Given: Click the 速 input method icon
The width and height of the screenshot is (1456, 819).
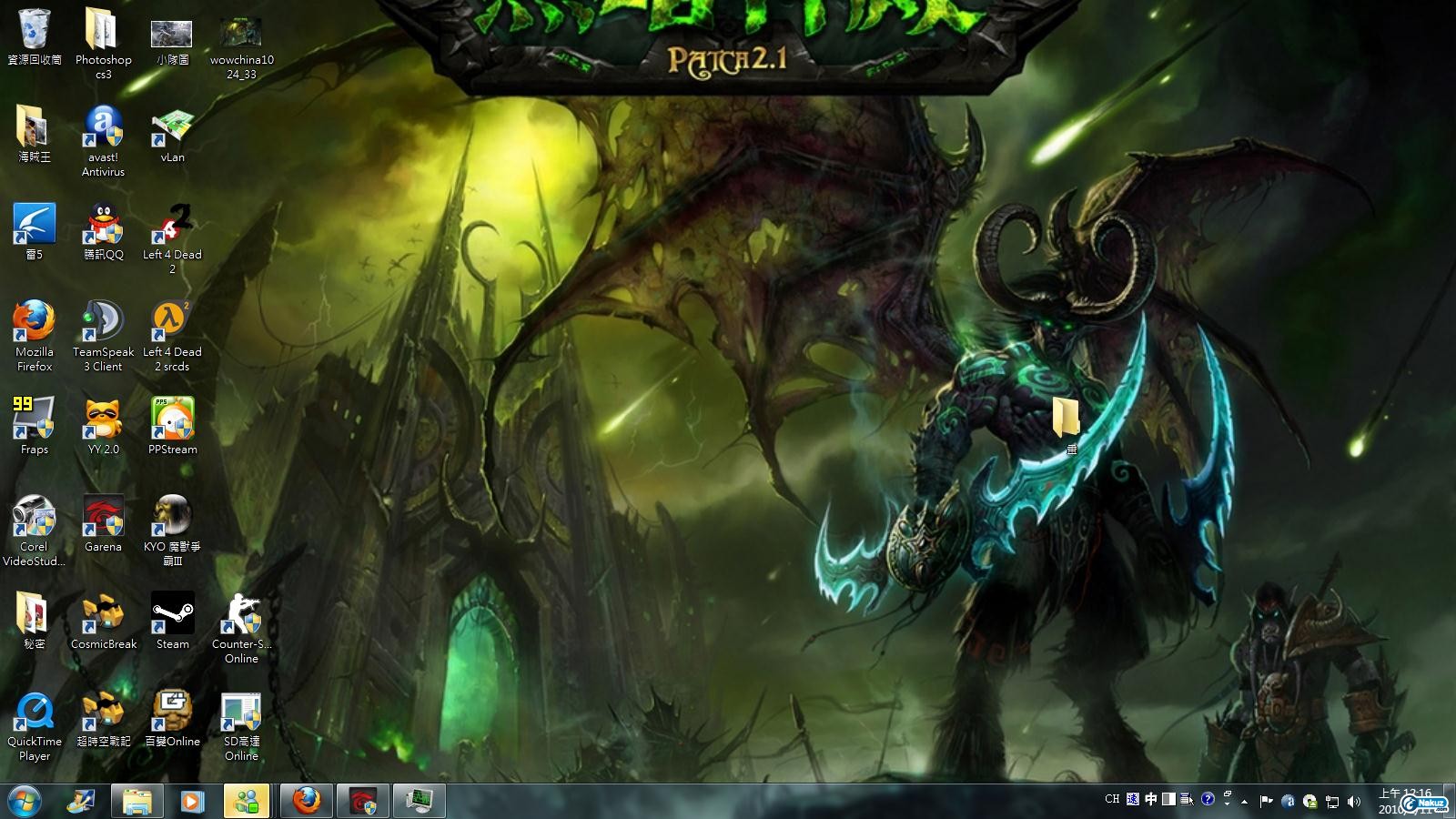Looking at the screenshot, I should pos(1132,800).
